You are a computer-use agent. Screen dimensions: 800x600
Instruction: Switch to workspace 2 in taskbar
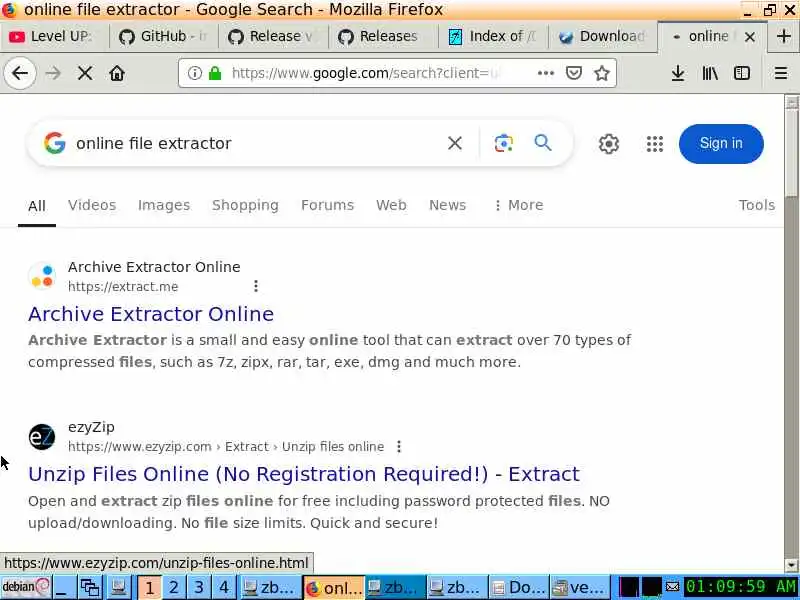tap(173, 587)
